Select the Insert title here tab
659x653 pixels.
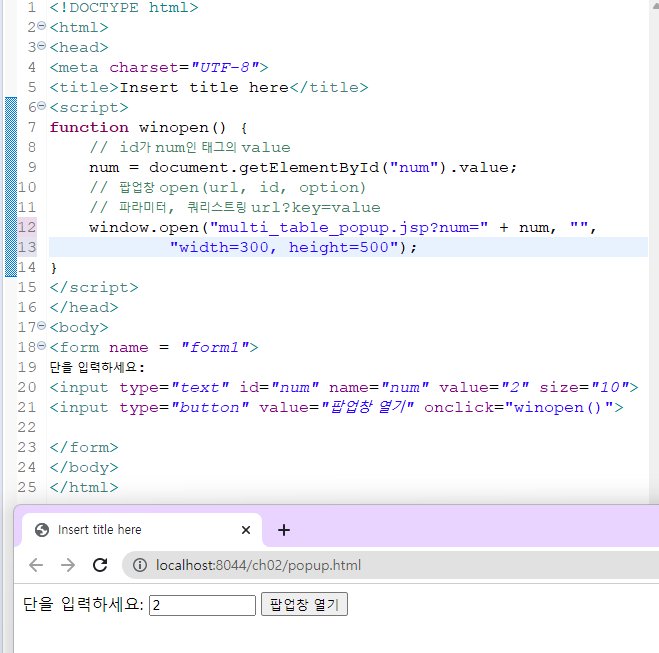pyautogui.click(x=142, y=530)
